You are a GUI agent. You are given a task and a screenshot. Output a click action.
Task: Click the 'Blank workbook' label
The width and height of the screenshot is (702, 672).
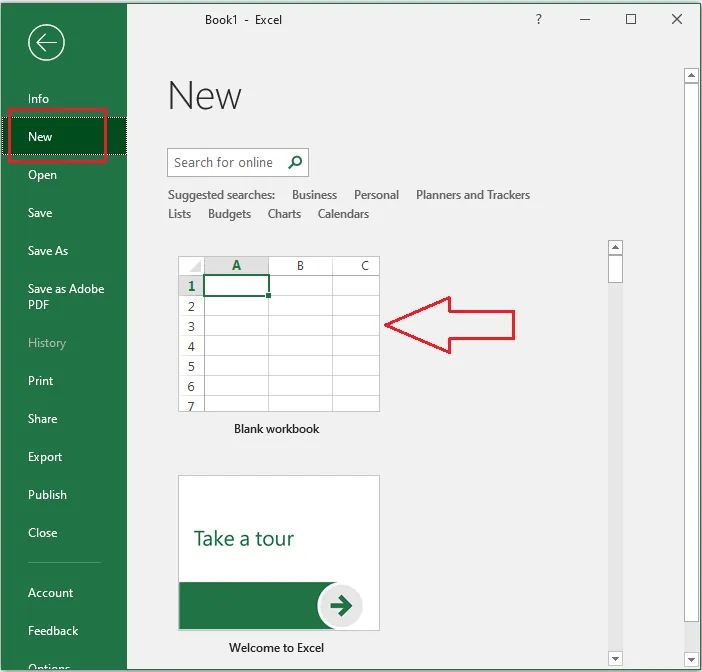point(277,429)
